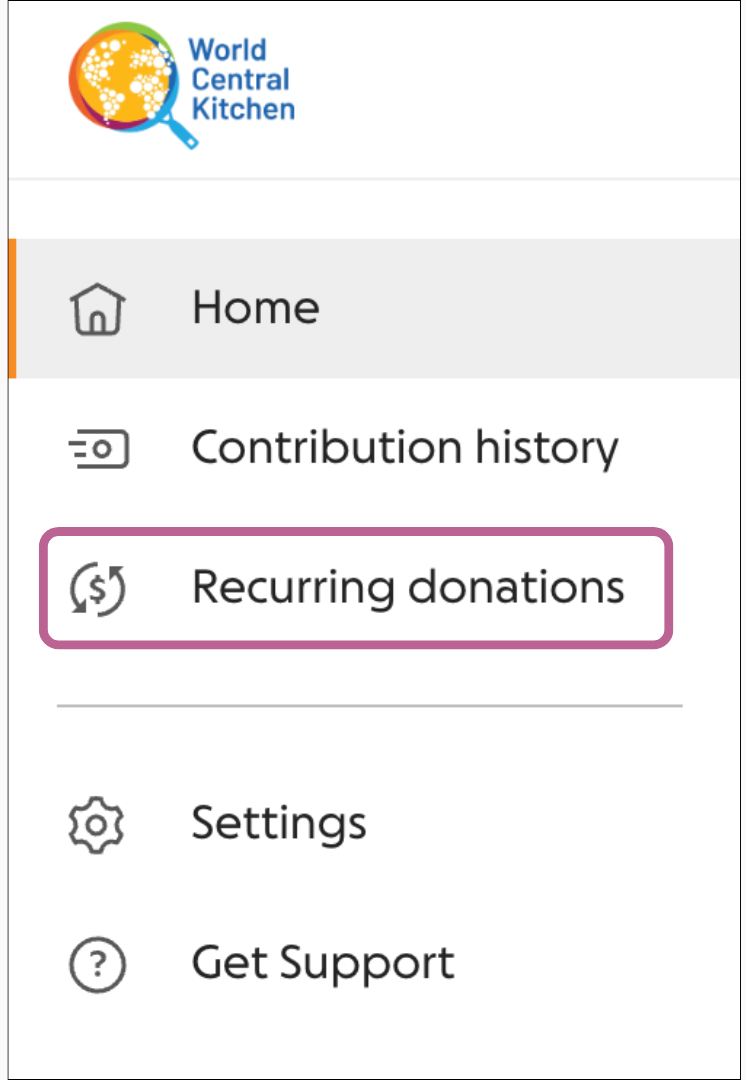
Task: Click the question mark Get Support icon
Action: coord(97,964)
